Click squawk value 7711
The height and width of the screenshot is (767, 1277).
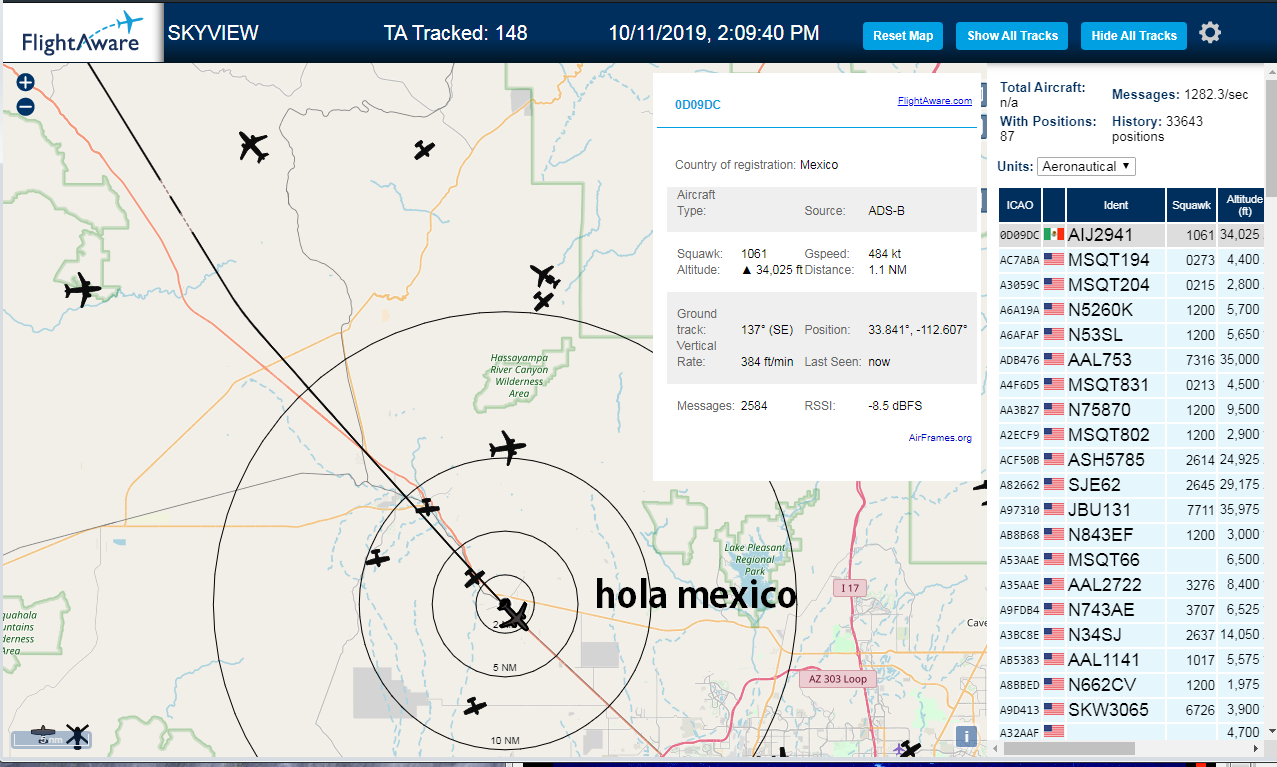(x=1200, y=510)
